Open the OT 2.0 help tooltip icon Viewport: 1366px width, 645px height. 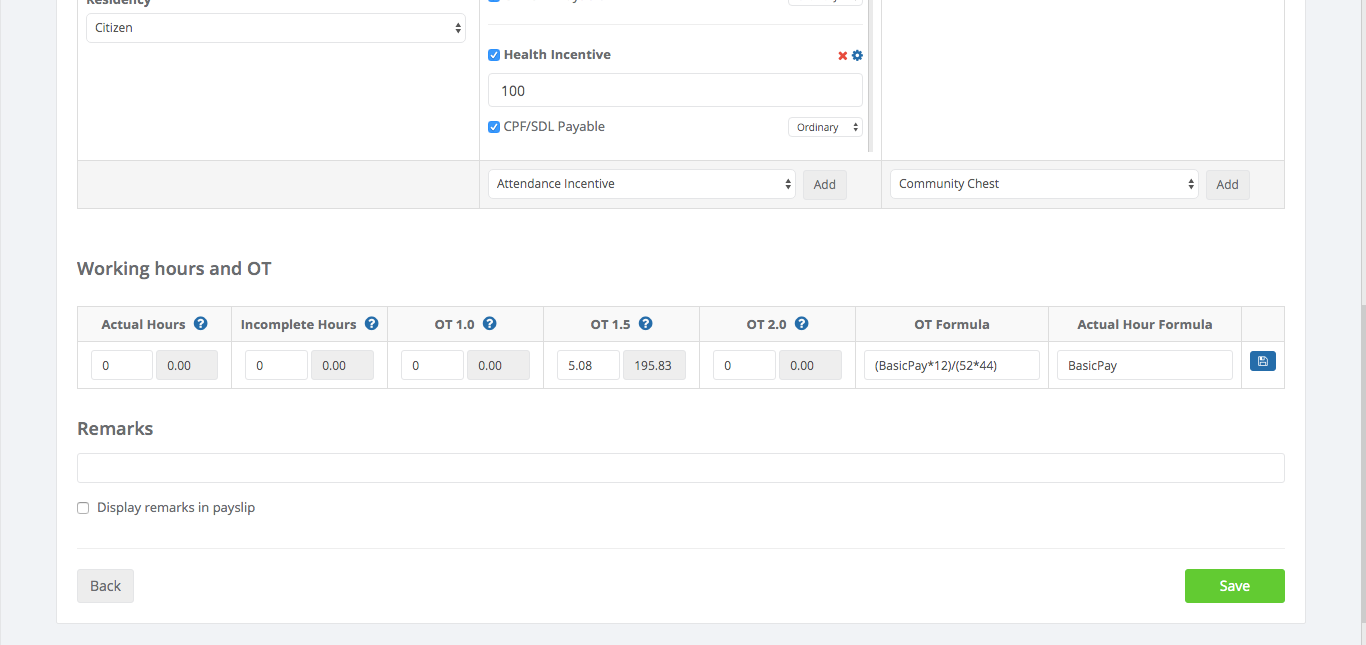802,324
